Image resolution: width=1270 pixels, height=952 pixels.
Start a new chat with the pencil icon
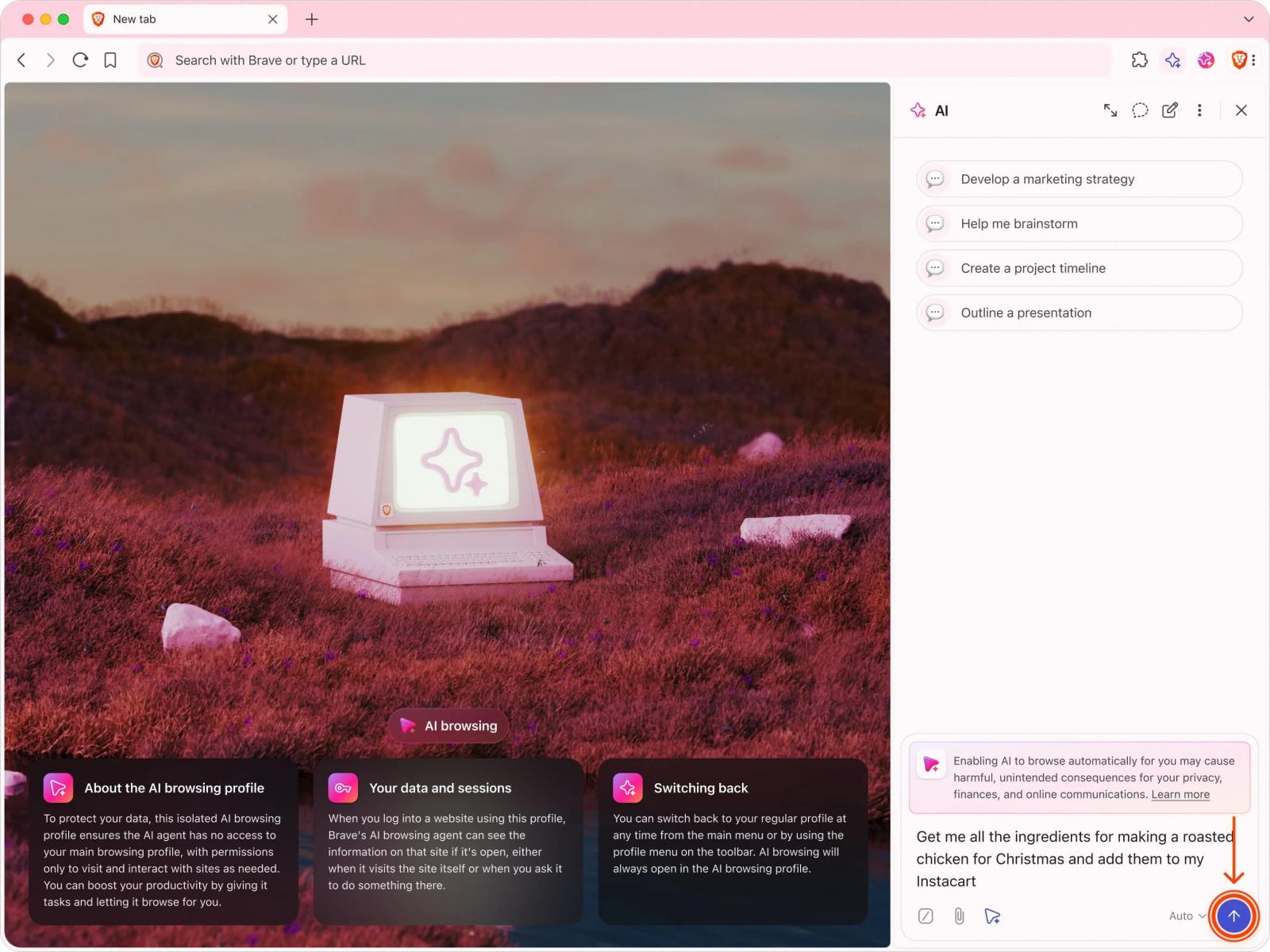coord(1170,110)
